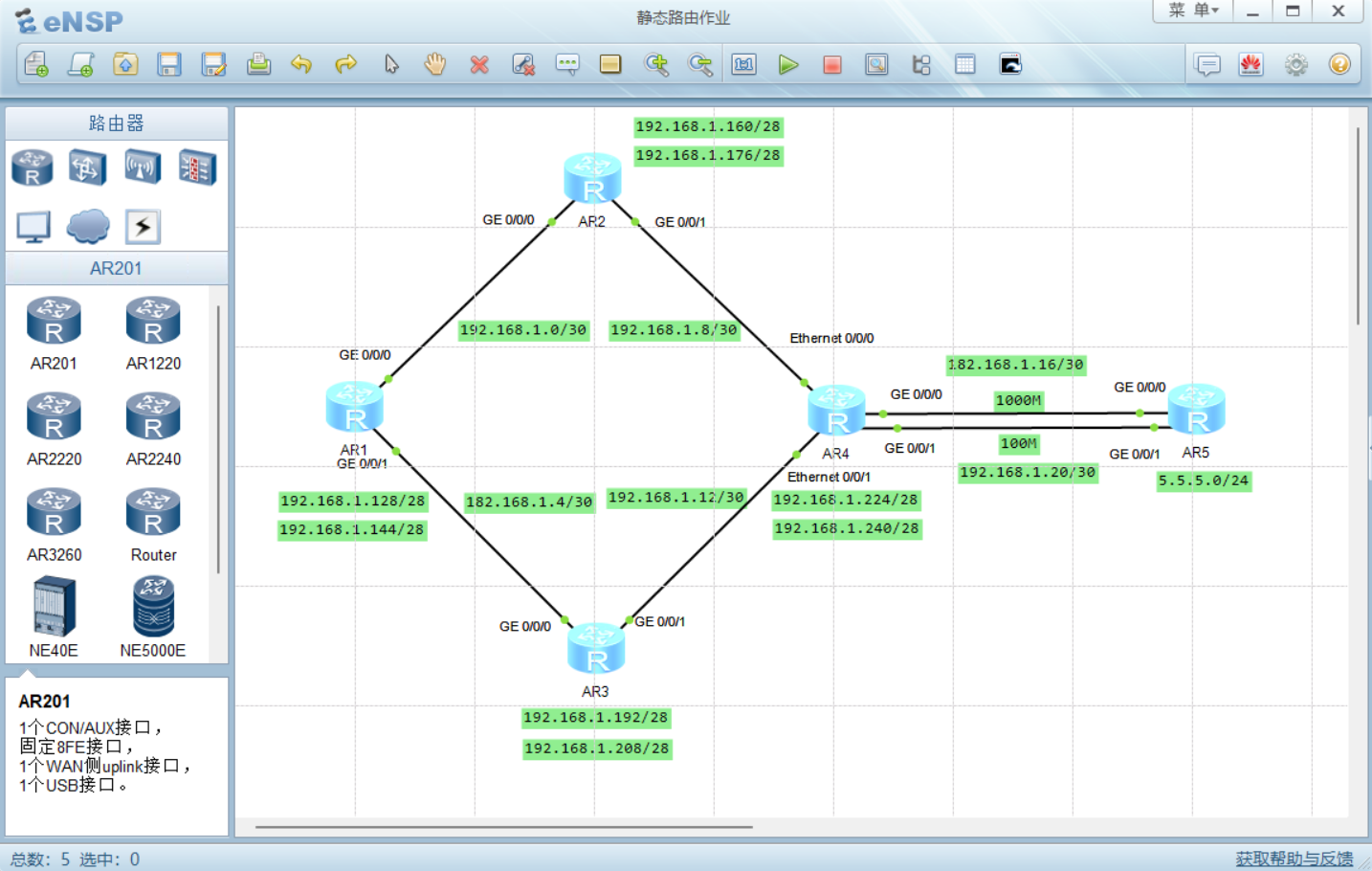The height and width of the screenshot is (871, 1372).
Task: Choose the NE40E device model
Action: pos(54,617)
